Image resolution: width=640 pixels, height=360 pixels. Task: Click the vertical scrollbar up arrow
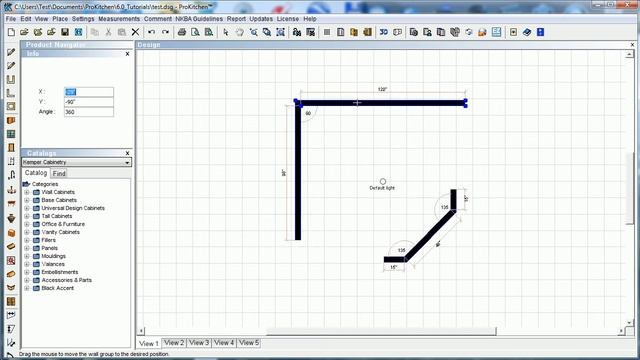coord(629,54)
